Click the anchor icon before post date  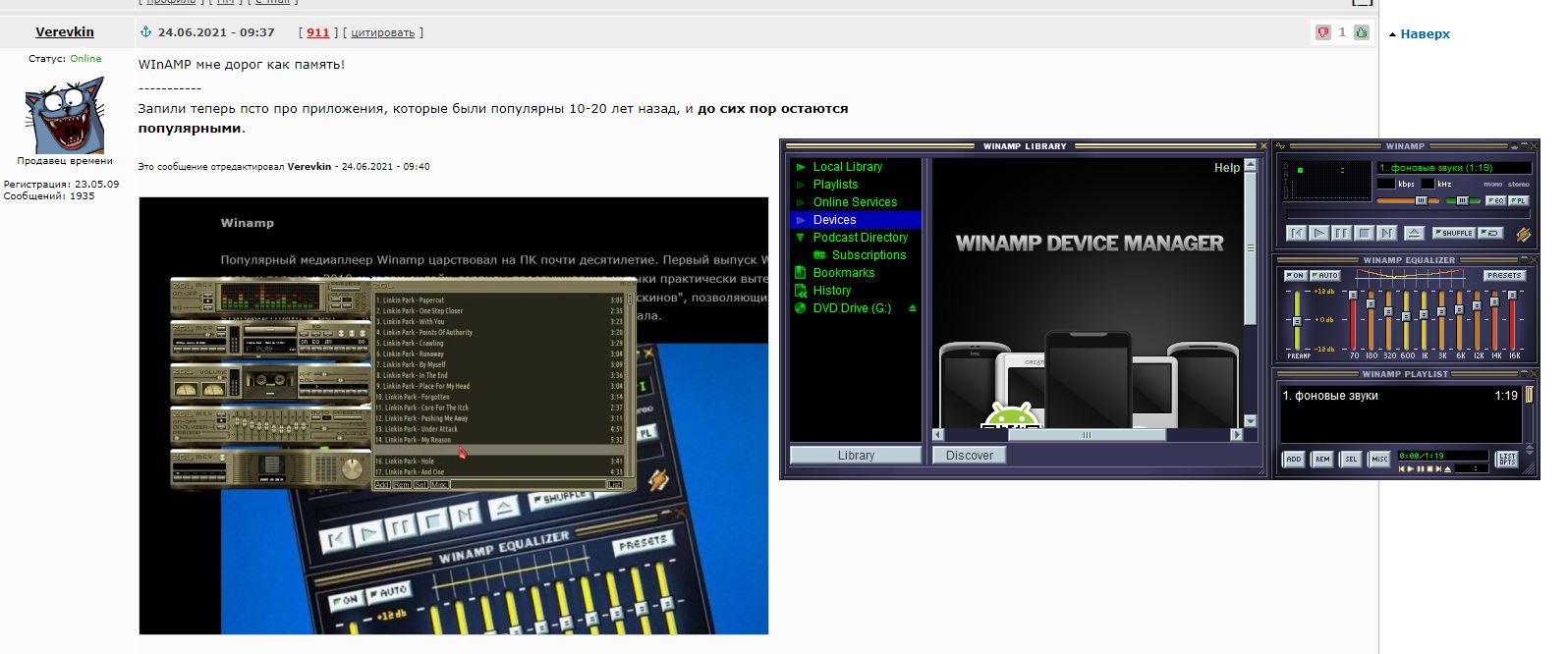(146, 32)
